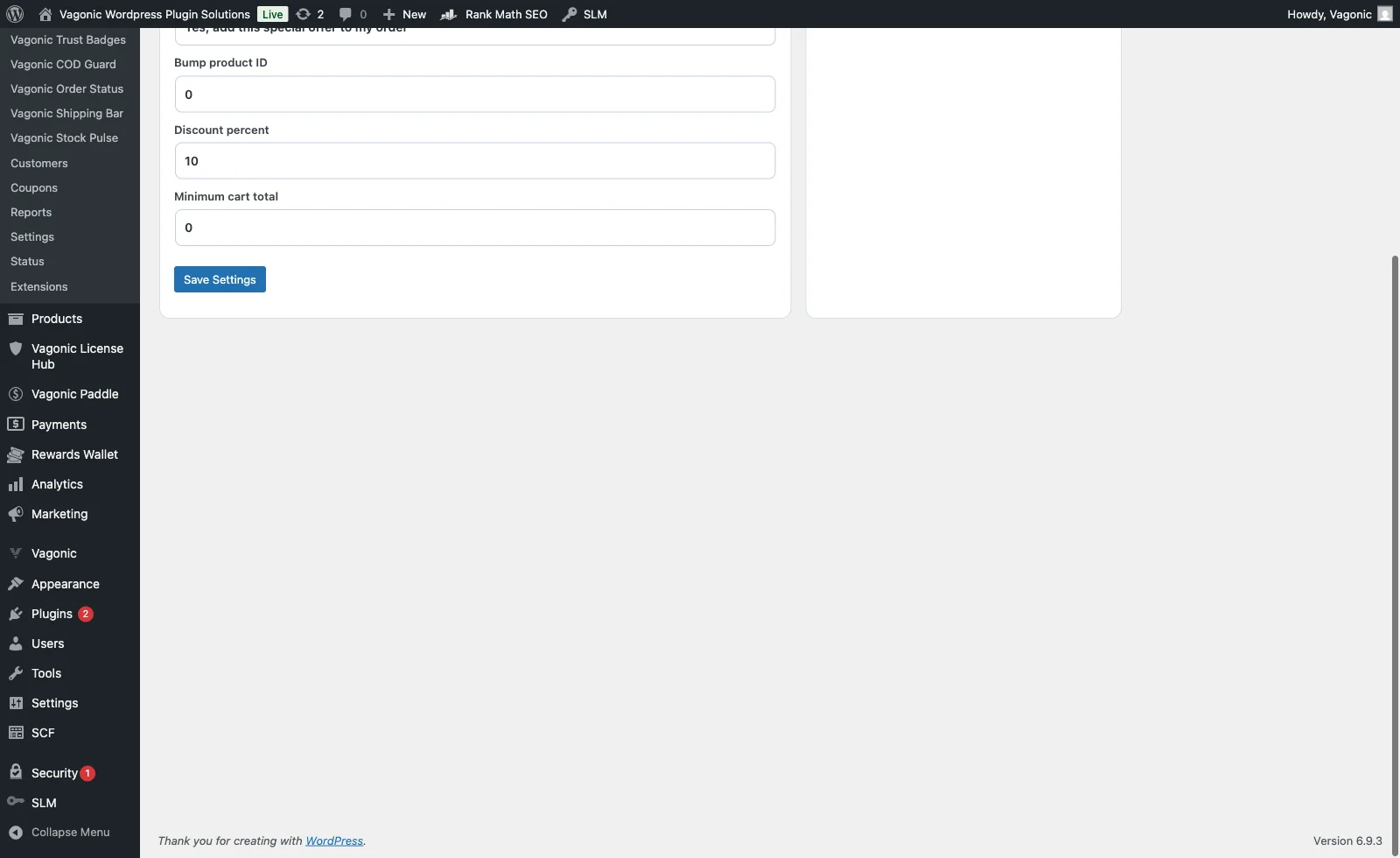This screenshot has height=858, width=1400.
Task: Click the Vagonic menu icon
Action: [16, 553]
